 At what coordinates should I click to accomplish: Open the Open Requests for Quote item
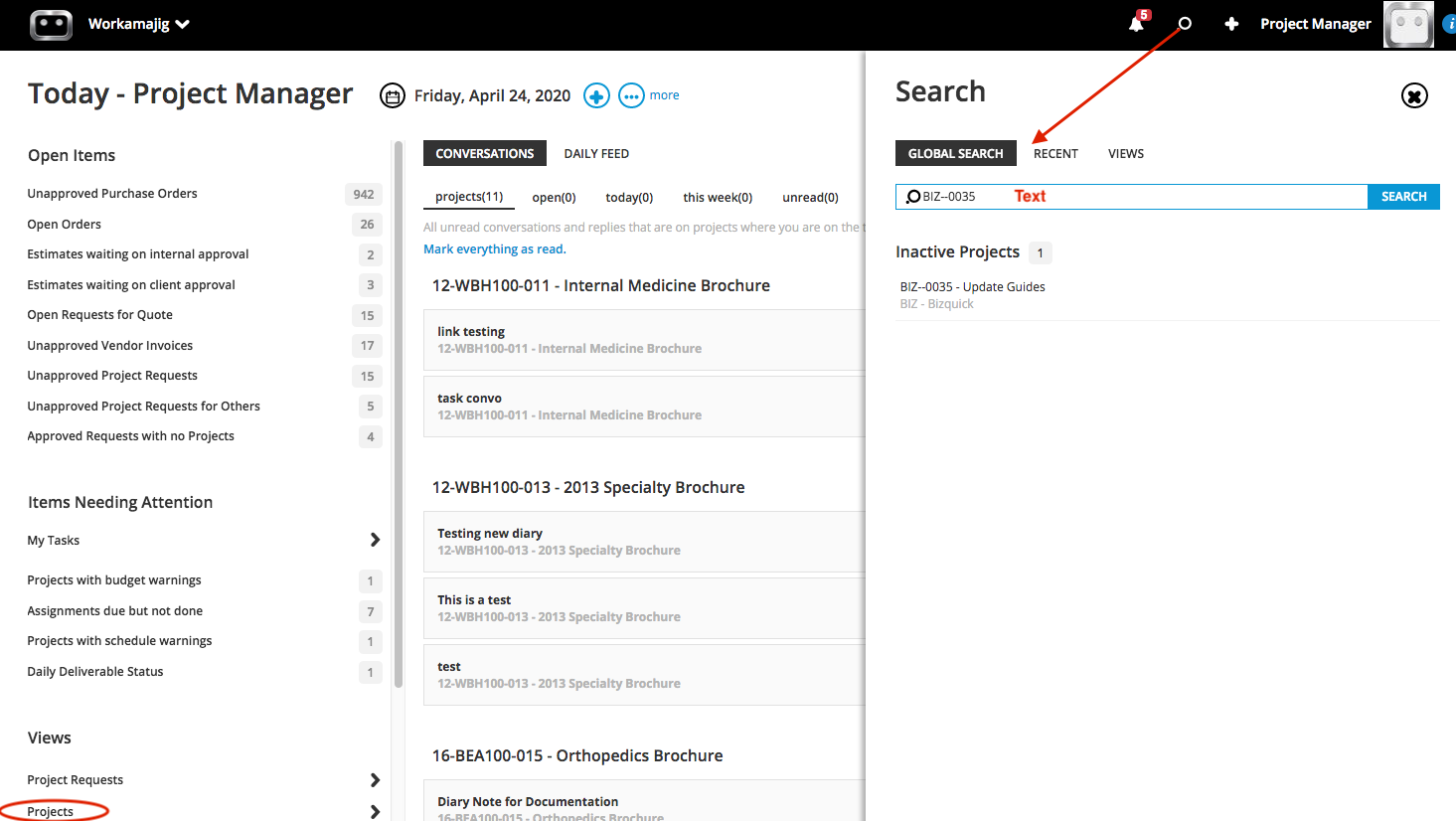(x=100, y=315)
